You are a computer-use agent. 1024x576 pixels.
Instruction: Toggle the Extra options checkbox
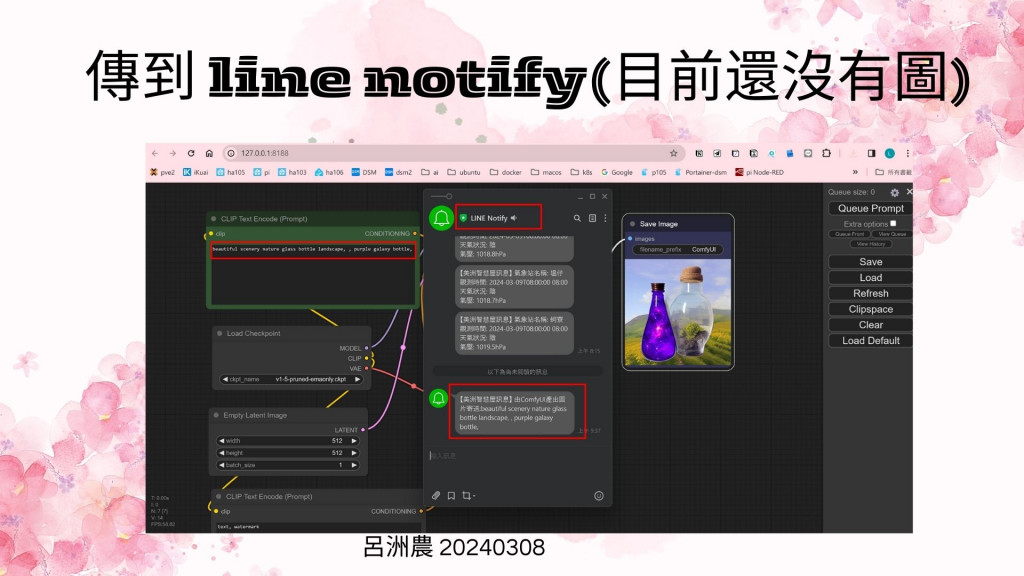click(893, 223)
